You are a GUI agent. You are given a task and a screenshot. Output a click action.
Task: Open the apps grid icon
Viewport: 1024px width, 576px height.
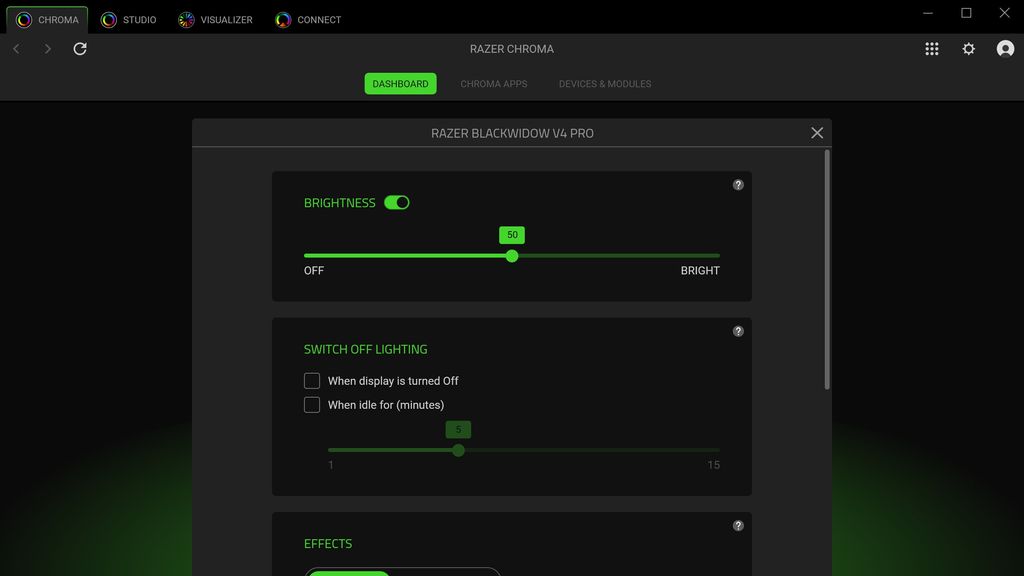click(x=932, y=48)
